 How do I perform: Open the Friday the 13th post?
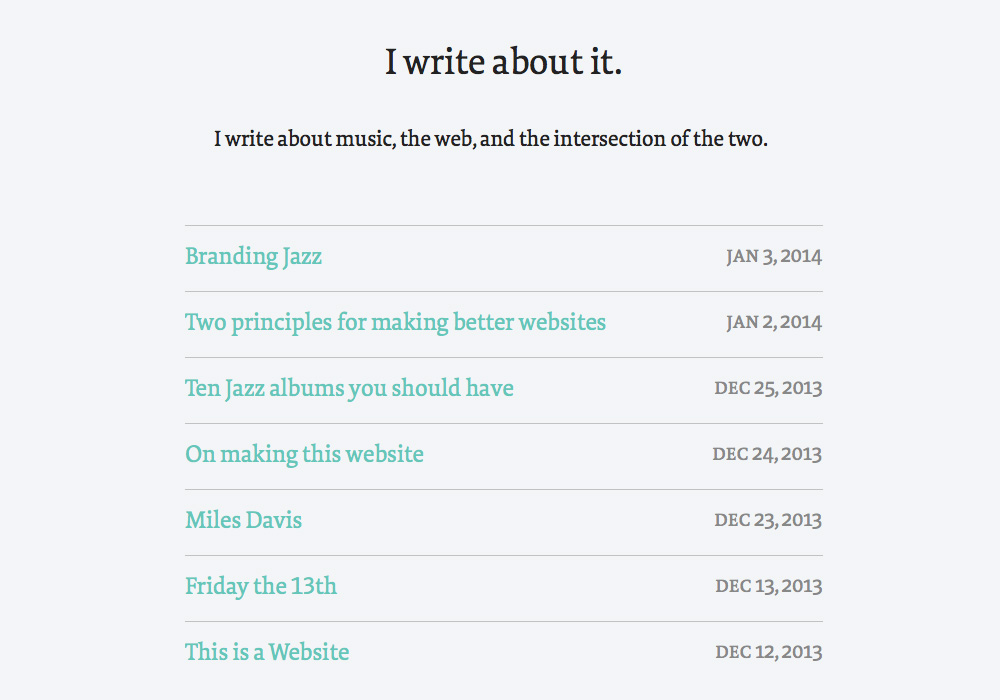point(260,587)
